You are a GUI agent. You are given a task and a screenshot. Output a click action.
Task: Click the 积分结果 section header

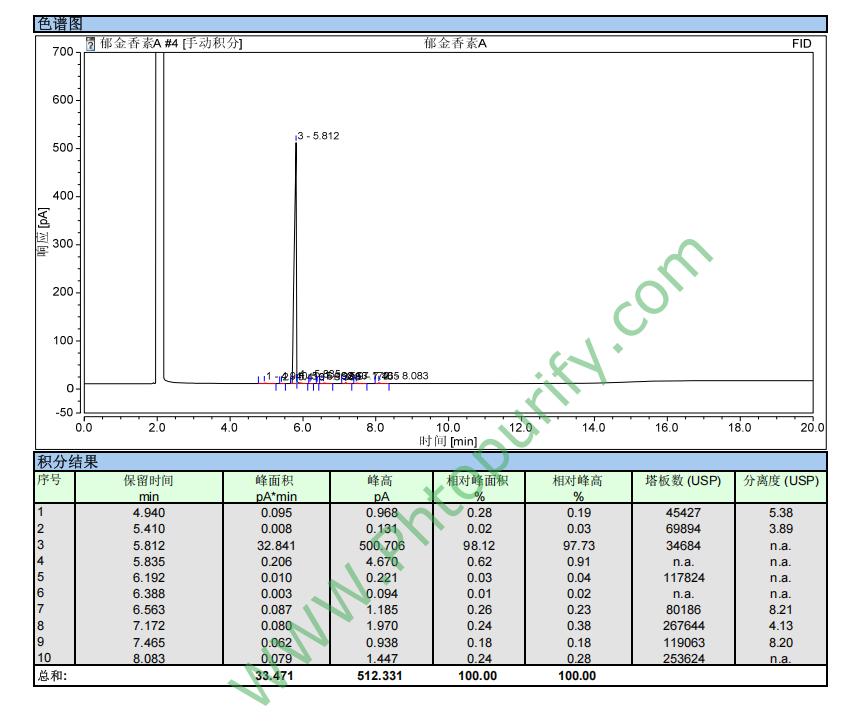click(x=68, y=461)
